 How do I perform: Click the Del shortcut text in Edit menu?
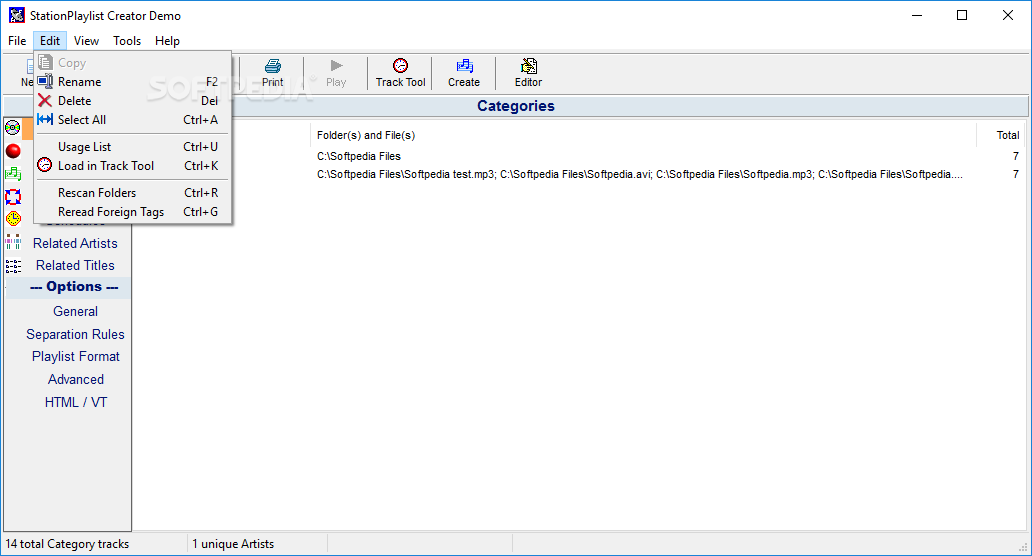tap(209, 101)
